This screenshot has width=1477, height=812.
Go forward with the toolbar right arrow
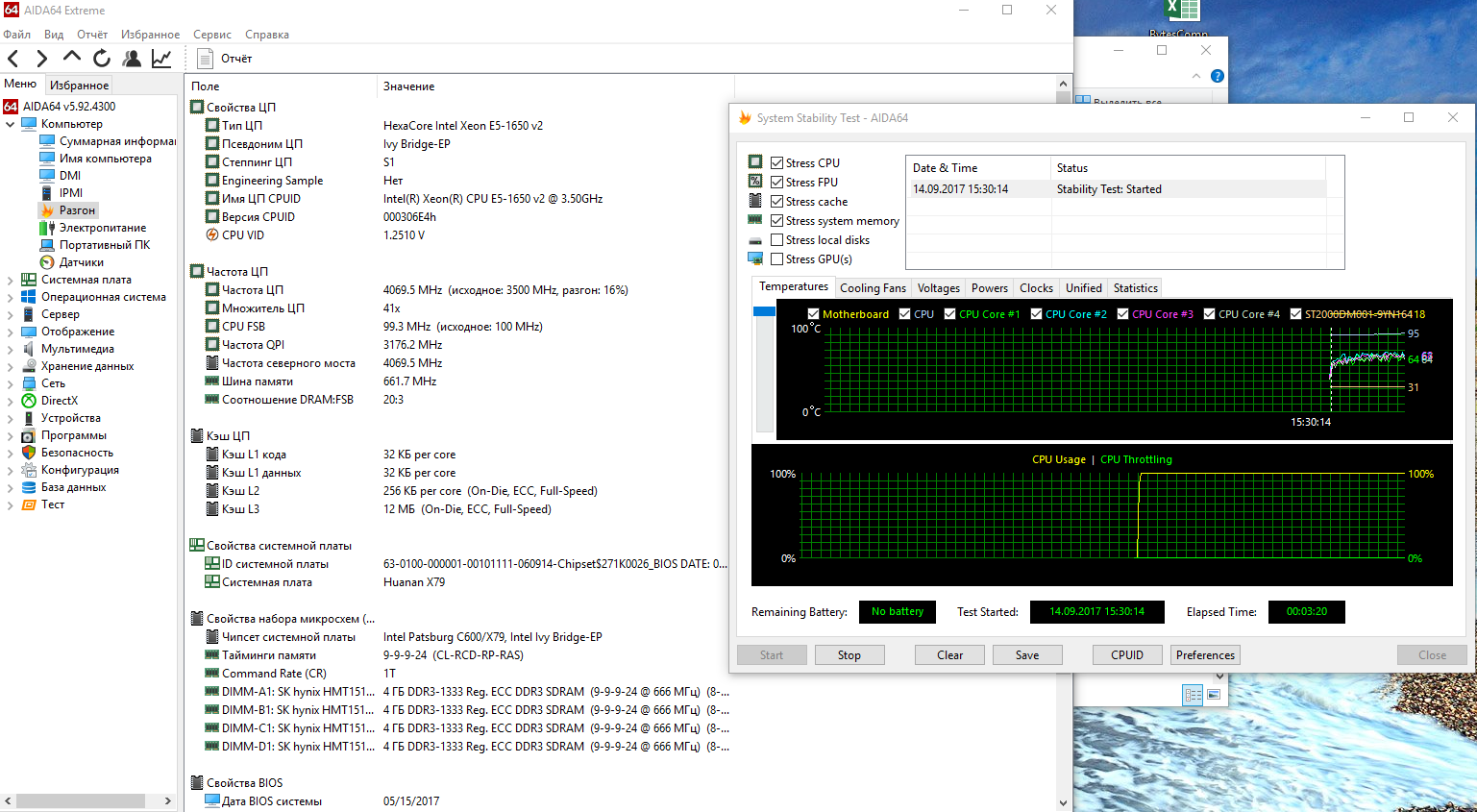[x=41, y=59]
